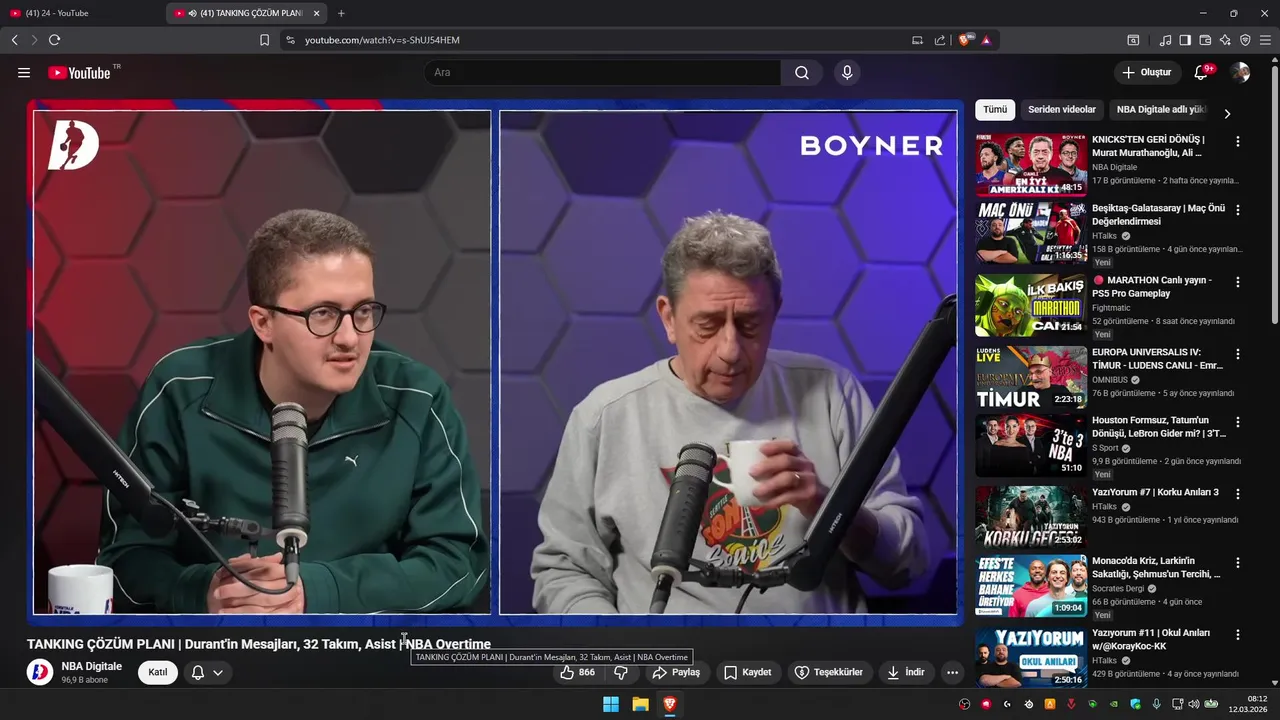Click the search magnifier button
This screenshot has width=1280, height=720.
click(x=802, y=72)
